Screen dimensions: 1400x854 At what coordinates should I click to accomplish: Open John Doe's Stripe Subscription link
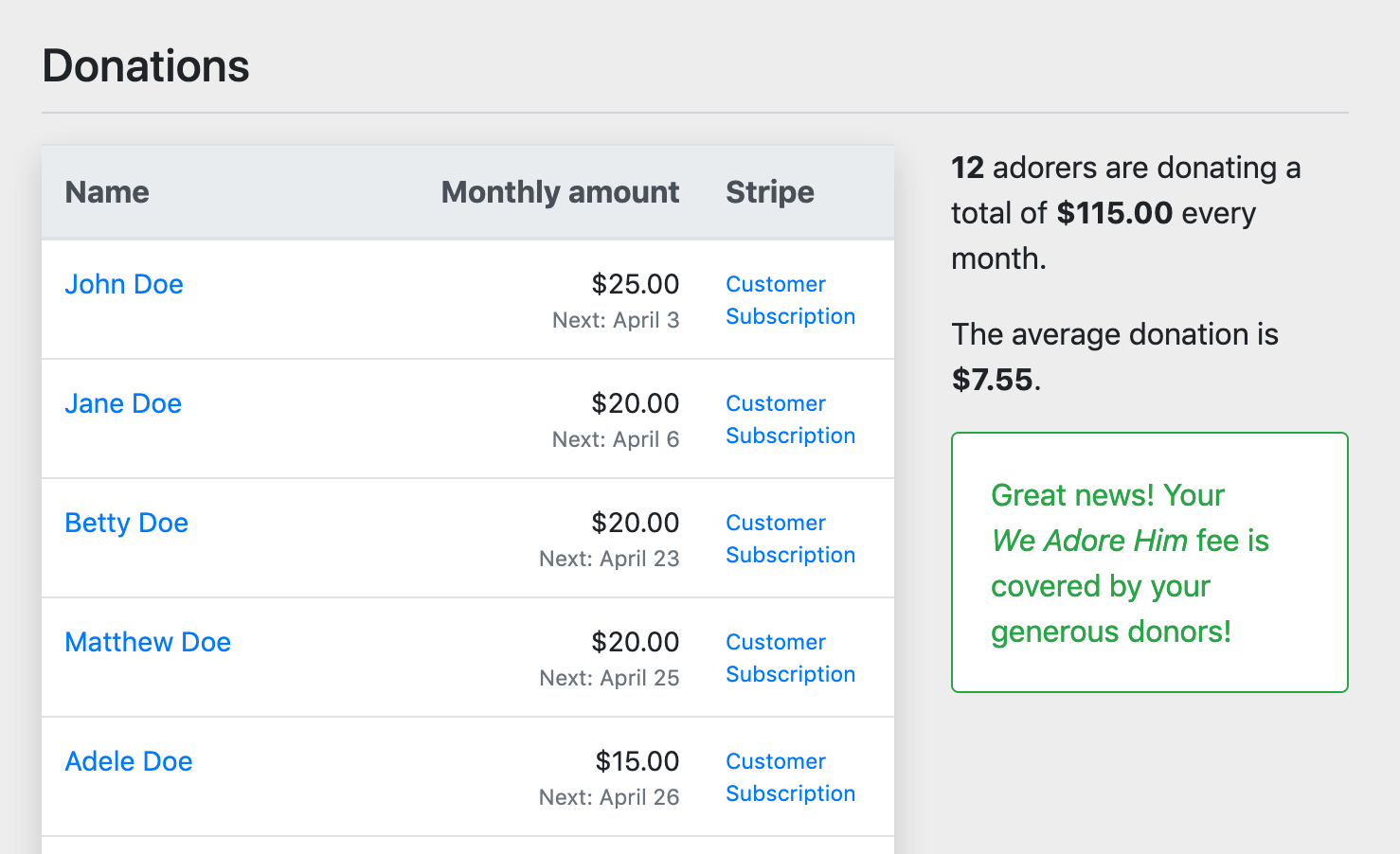click(790, 316)
